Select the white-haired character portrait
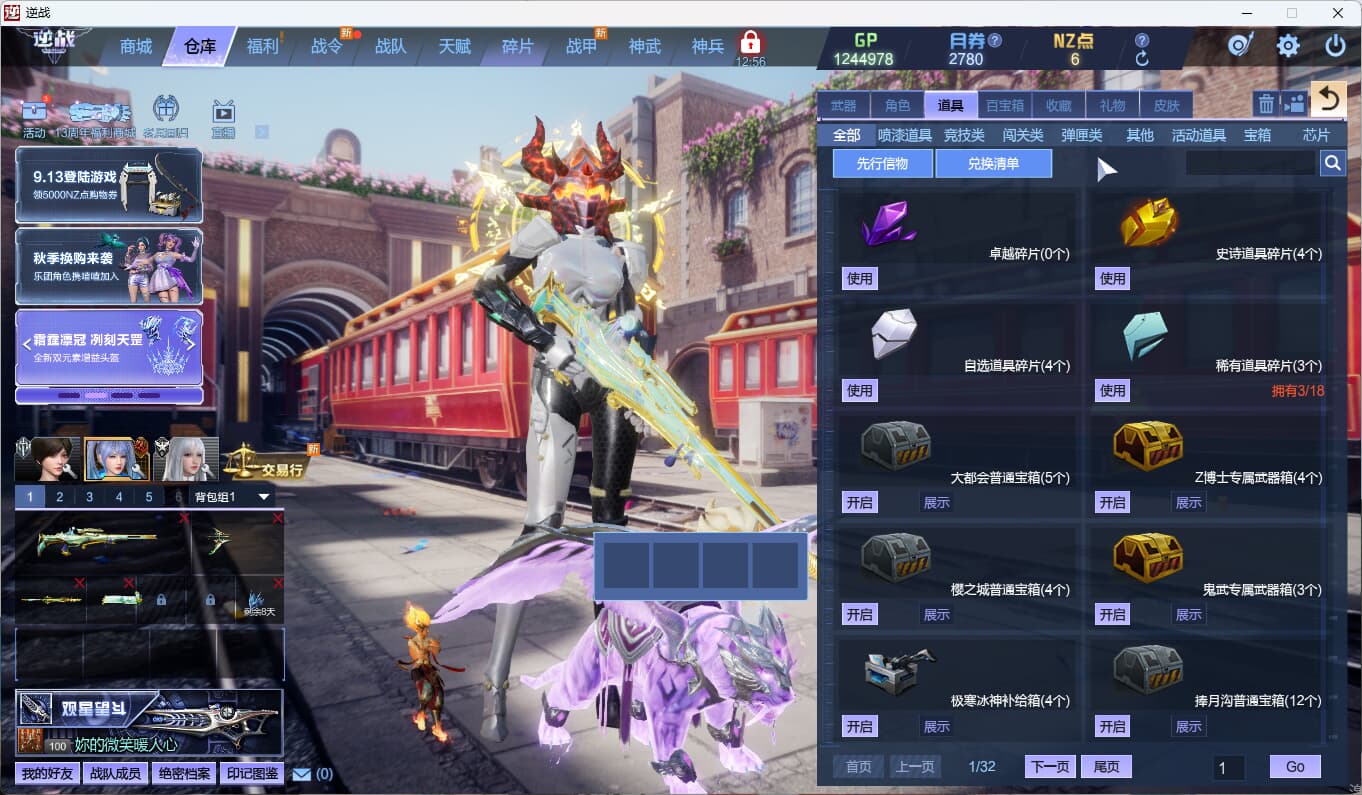Screen dimensions: 1362x795 point(186,460)
